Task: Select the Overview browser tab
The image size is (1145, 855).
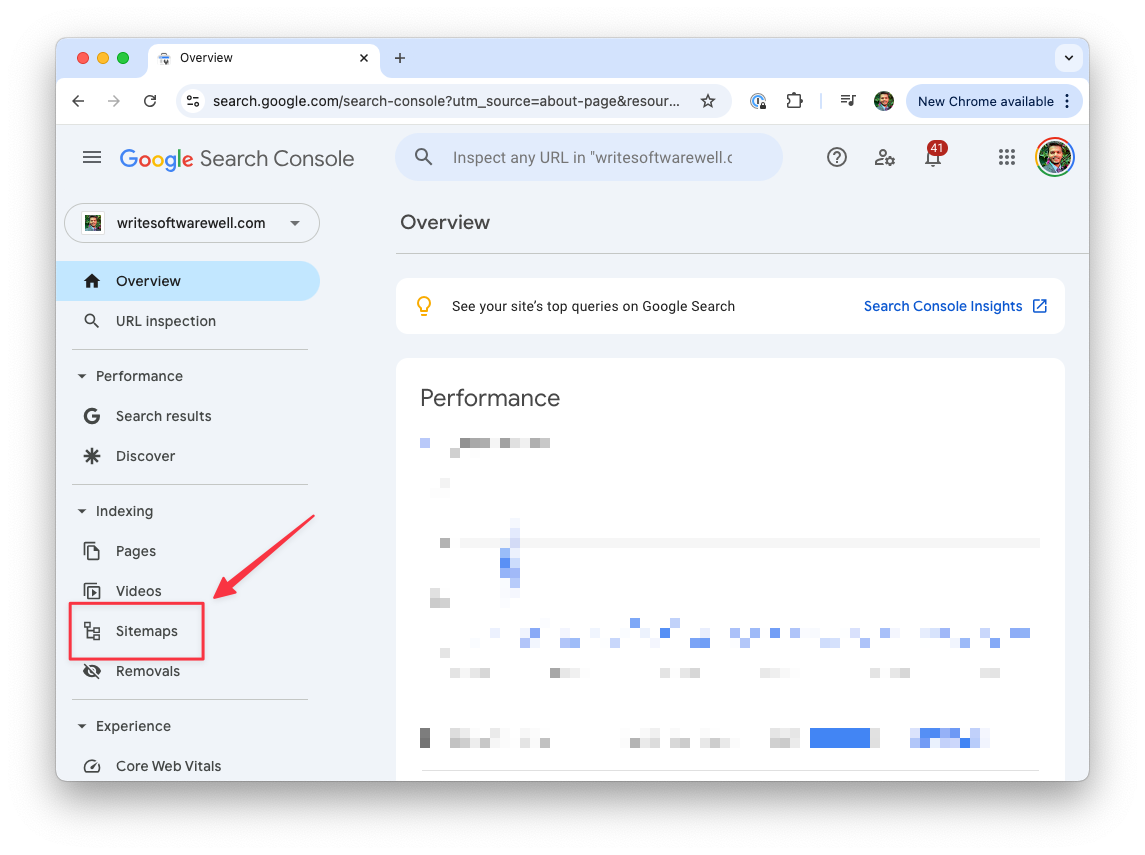Action: coord(264,58)
